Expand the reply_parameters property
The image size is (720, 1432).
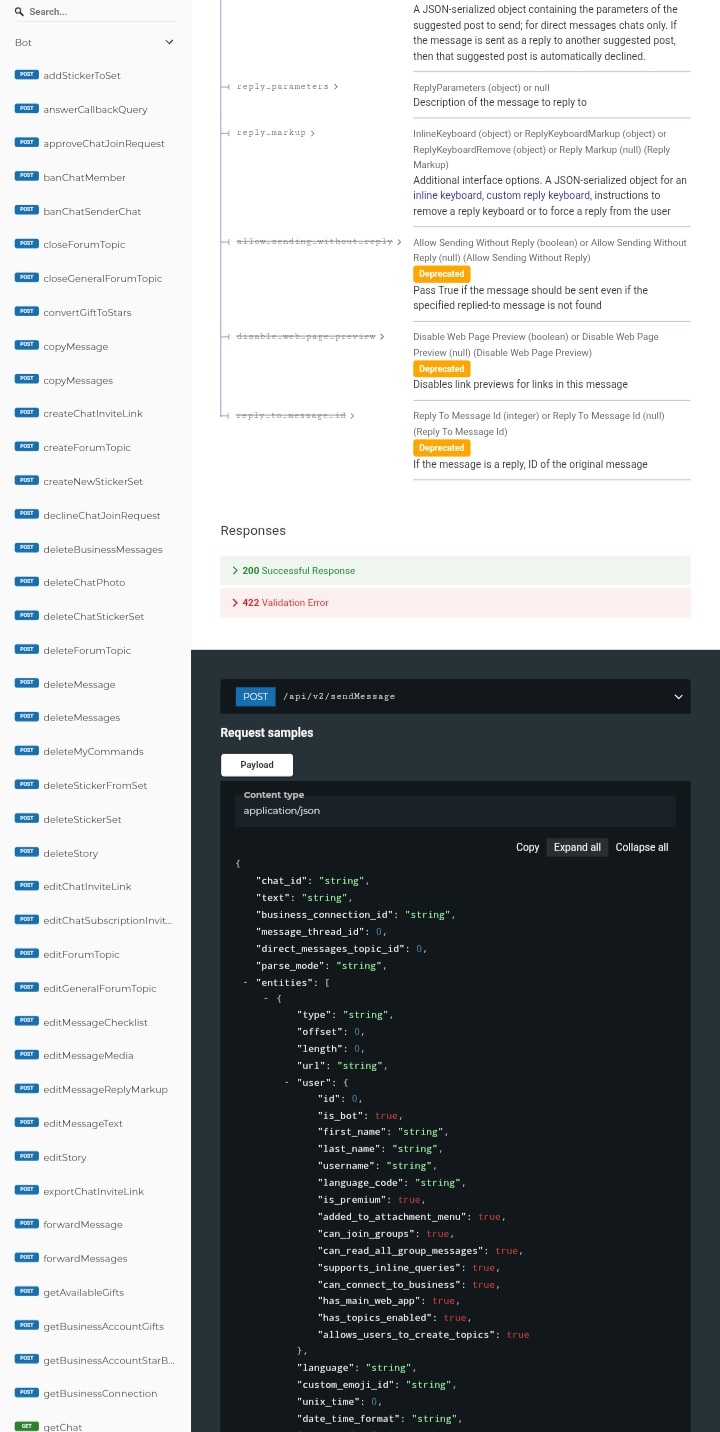point(286,87)
